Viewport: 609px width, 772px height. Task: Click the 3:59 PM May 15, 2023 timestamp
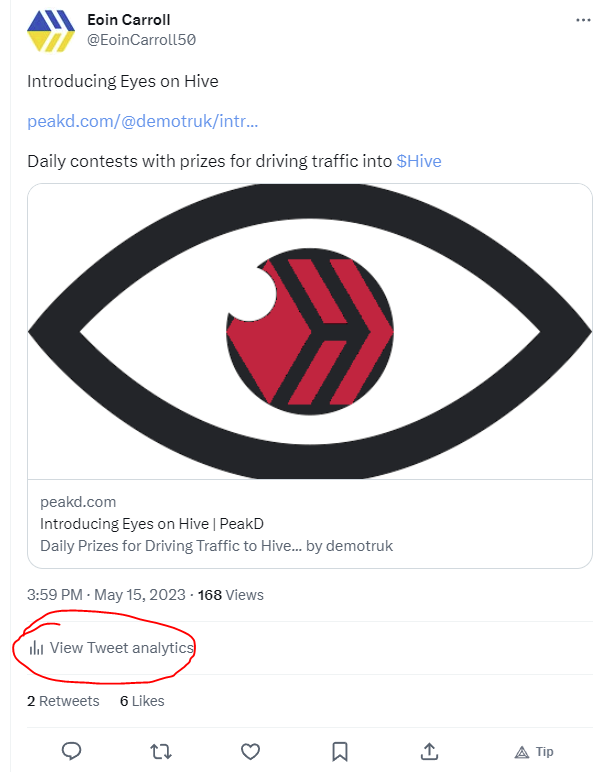click(106, 594)
